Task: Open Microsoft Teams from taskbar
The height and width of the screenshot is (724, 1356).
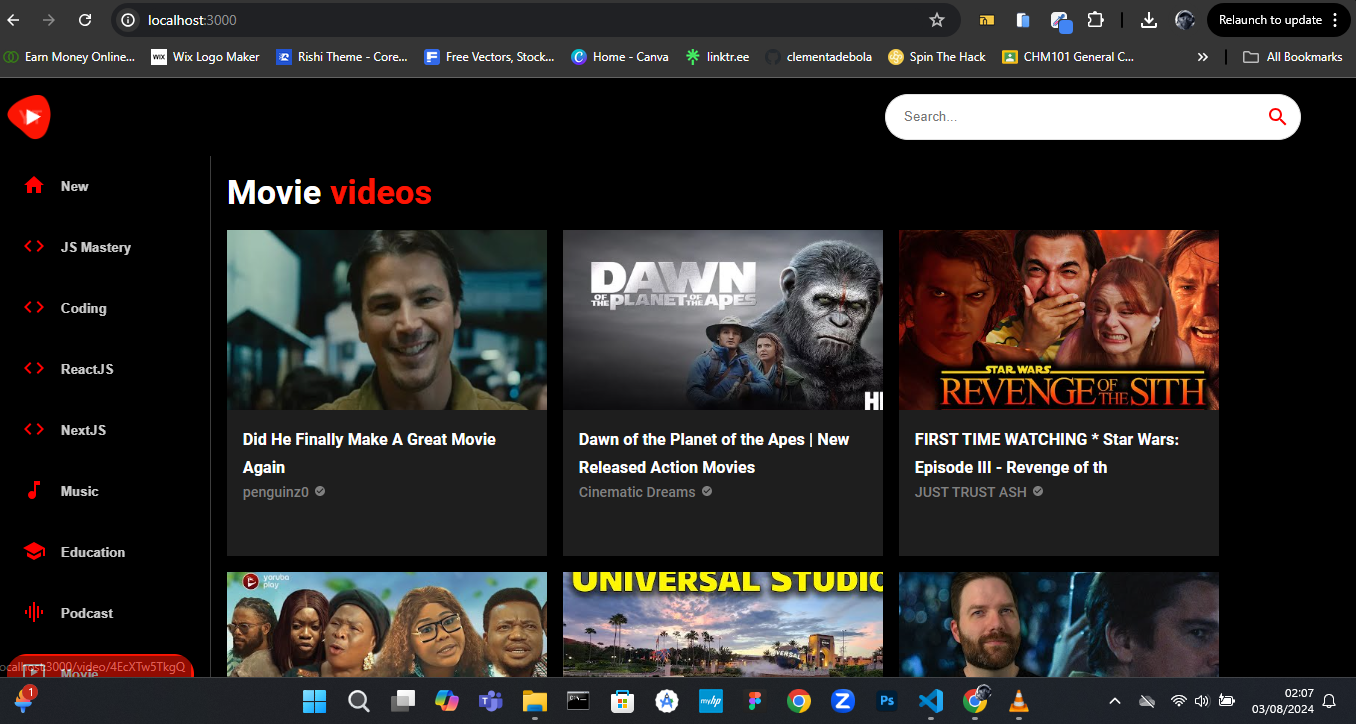Action: pos(490,701)
